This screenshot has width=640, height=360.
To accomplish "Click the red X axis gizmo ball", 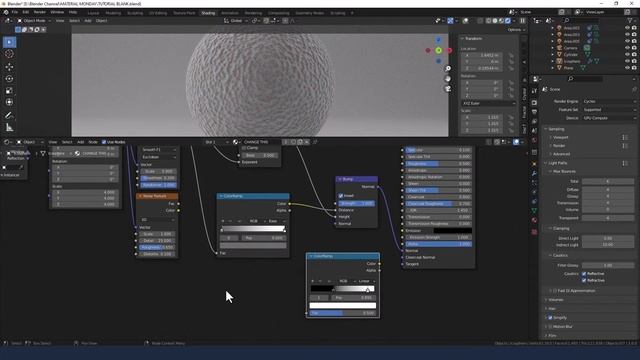I will (x=449, y=50).
